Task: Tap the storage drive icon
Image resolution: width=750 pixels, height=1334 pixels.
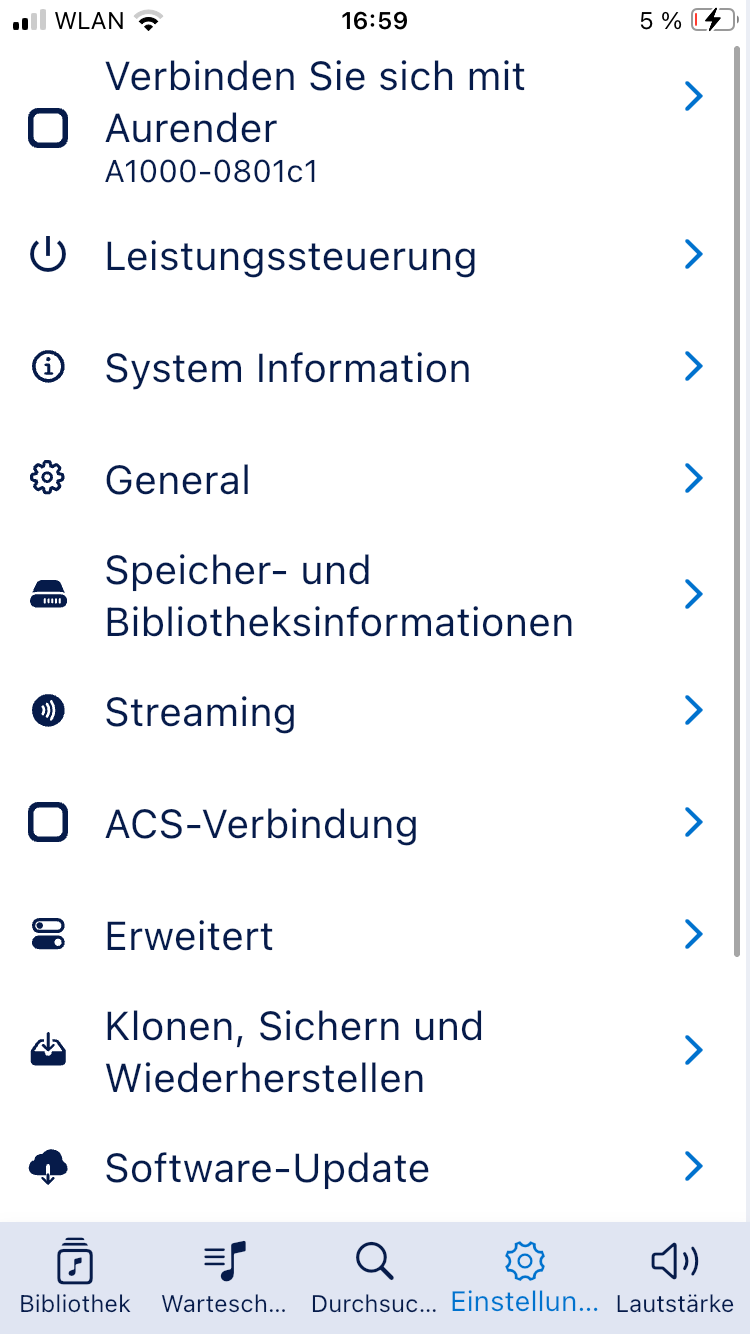Action: (48, 596)
